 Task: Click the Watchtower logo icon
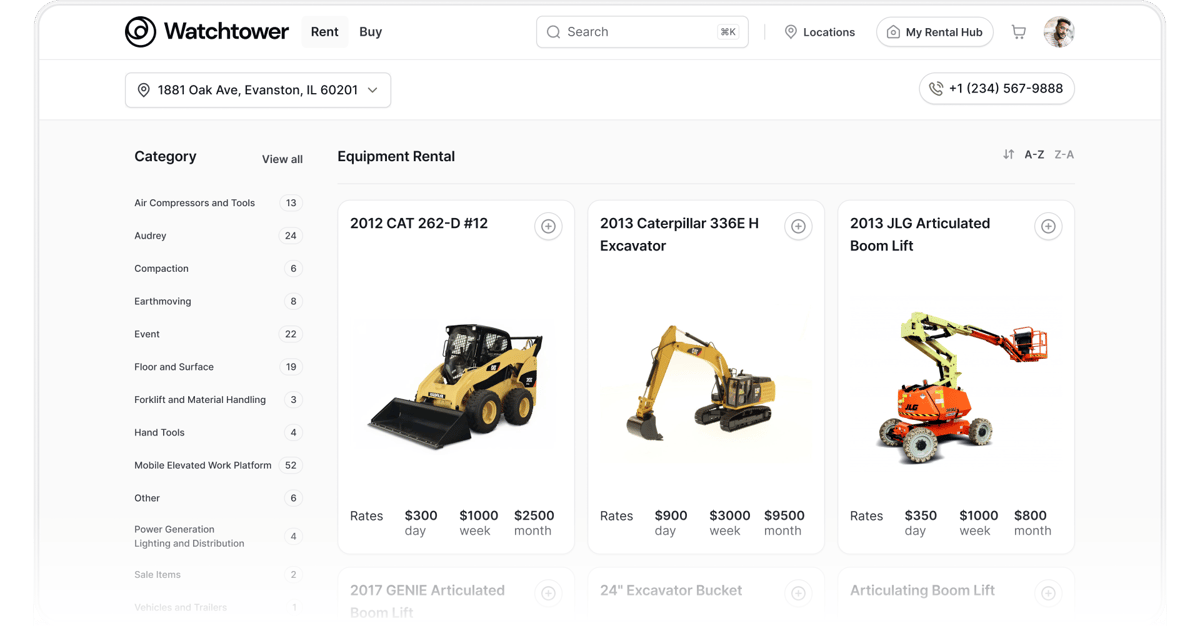coord(141,32)
